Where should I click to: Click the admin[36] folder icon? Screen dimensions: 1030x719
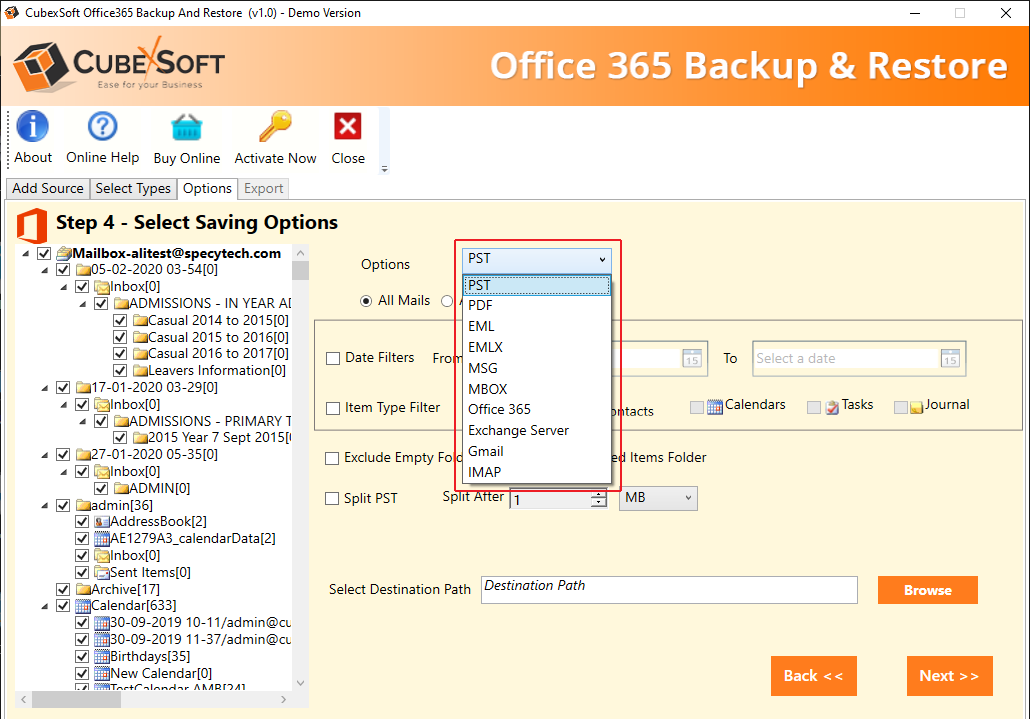coord(83,506)
